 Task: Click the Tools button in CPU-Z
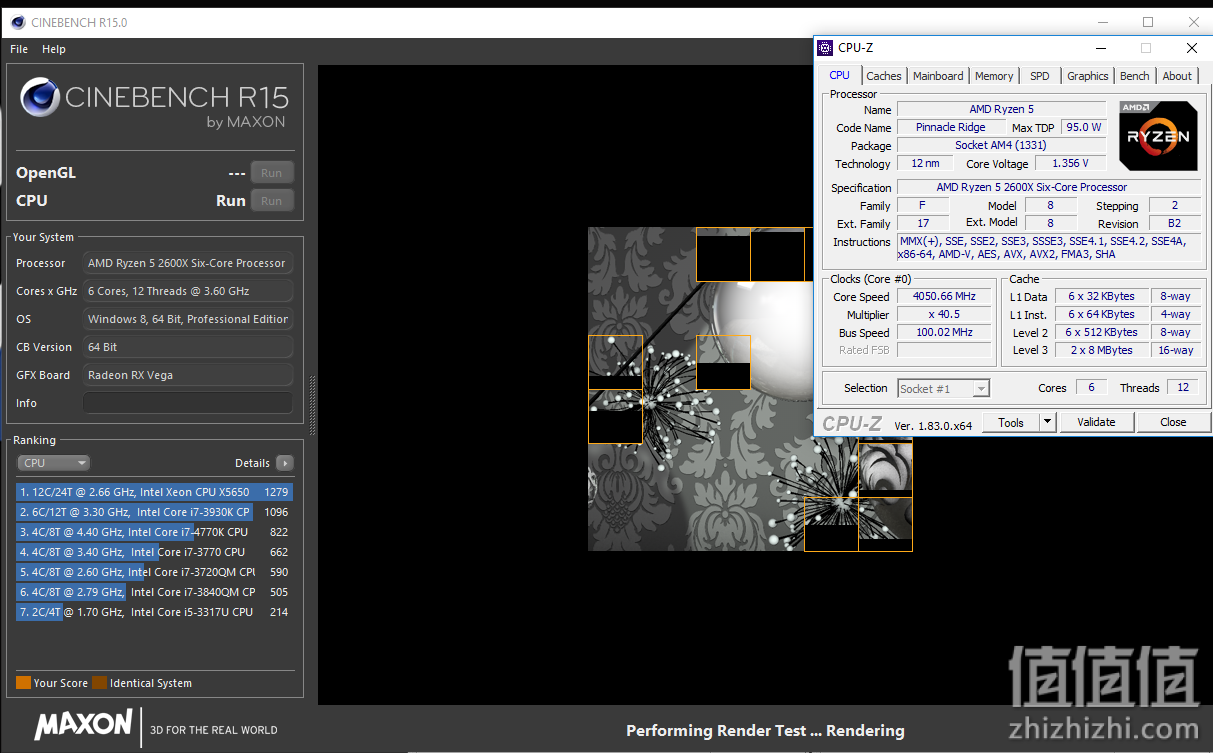click(x=1011, y=423)
